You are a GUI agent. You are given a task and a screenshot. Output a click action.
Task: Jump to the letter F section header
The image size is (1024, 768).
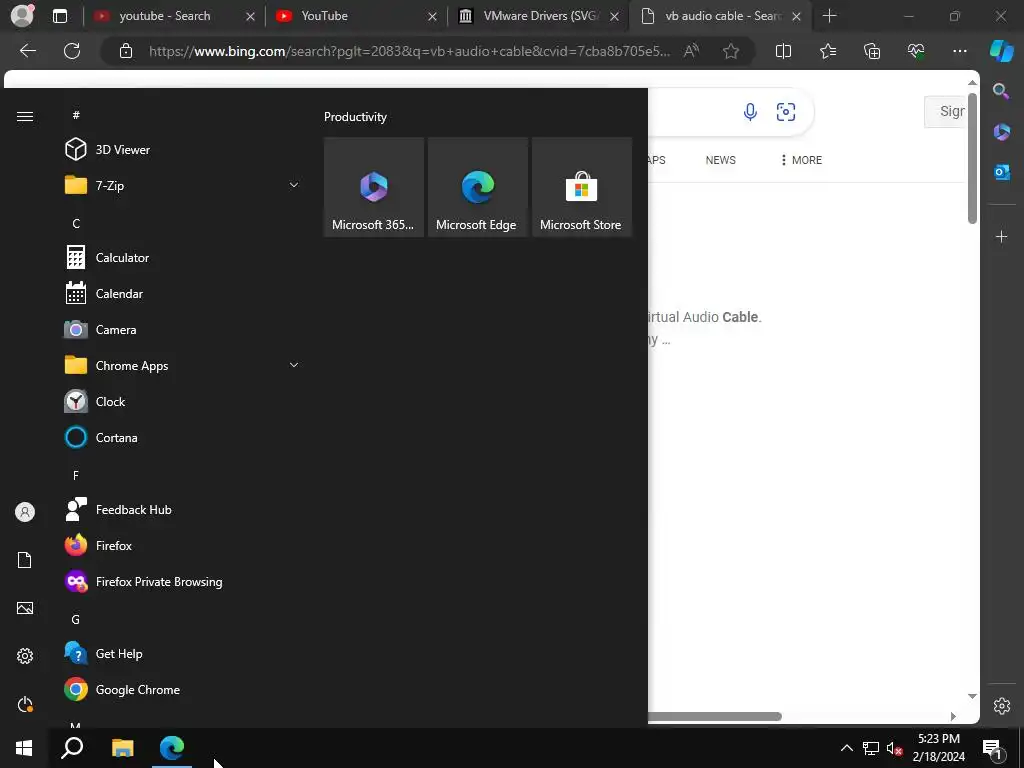tap(76, 475)
